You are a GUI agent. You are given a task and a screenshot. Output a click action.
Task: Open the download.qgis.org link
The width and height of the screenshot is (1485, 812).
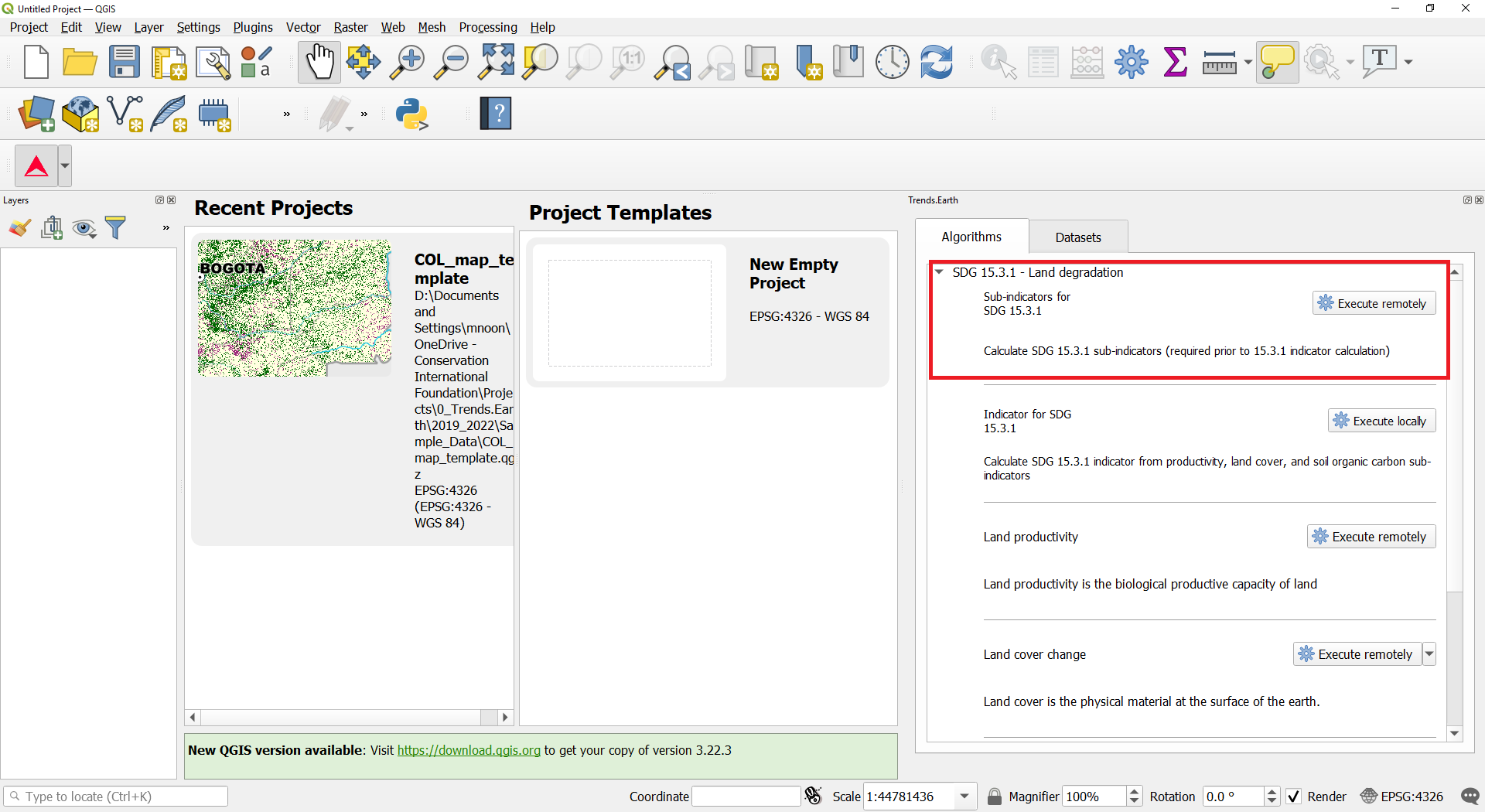(469, 750)
